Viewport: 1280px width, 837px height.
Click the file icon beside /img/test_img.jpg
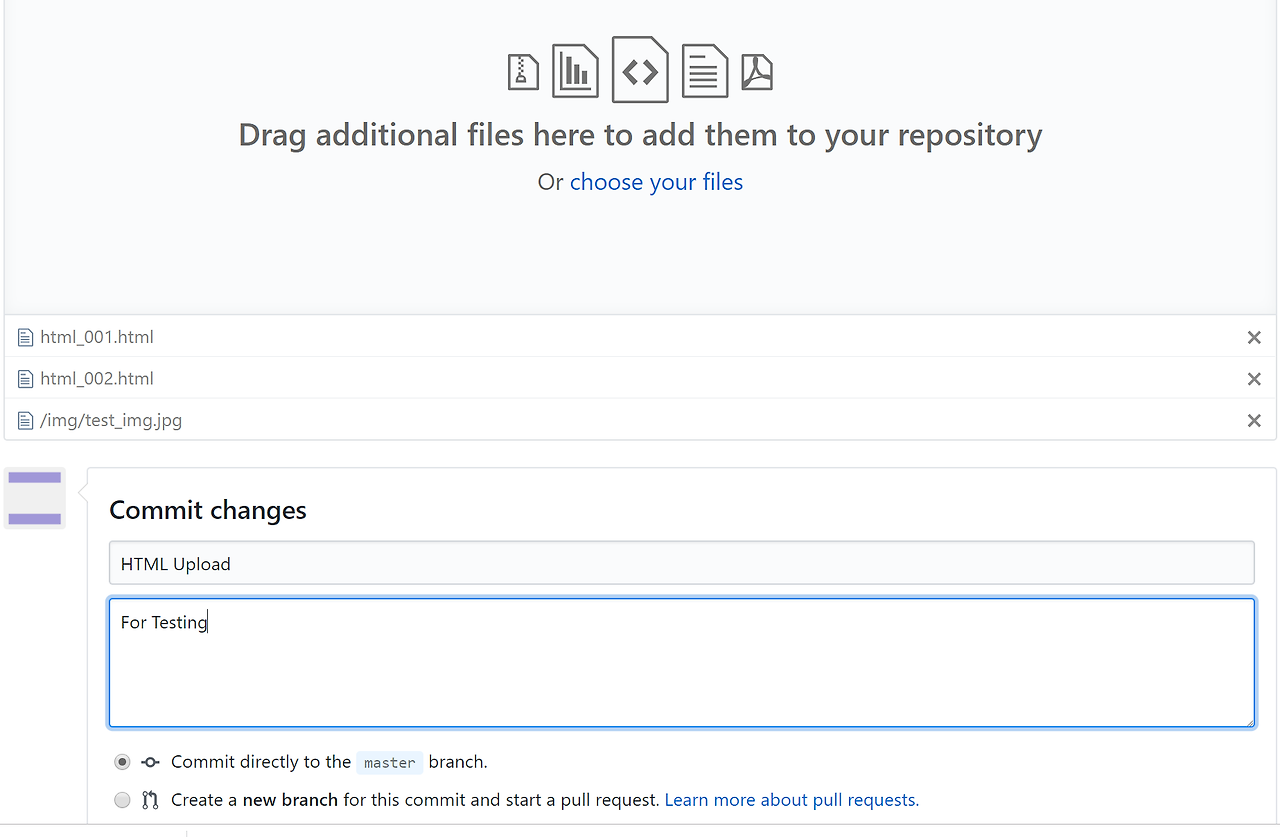(x=26, y=421)
